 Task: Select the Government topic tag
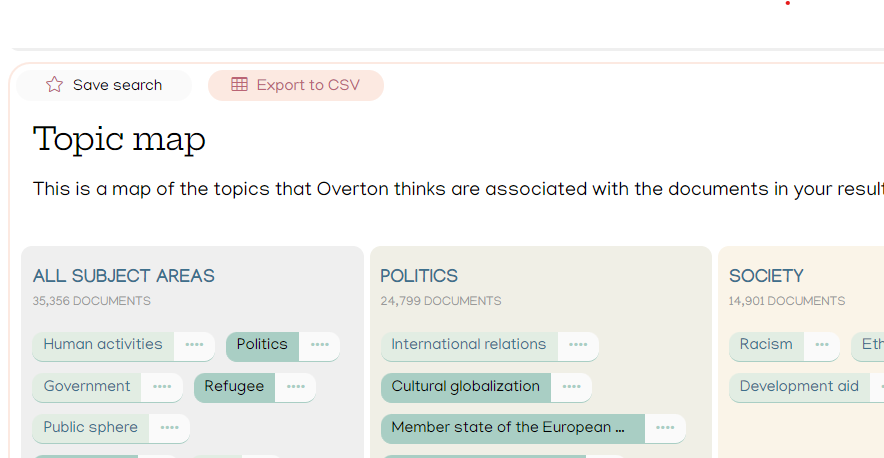pyautogui.click(x=87, y=386)
